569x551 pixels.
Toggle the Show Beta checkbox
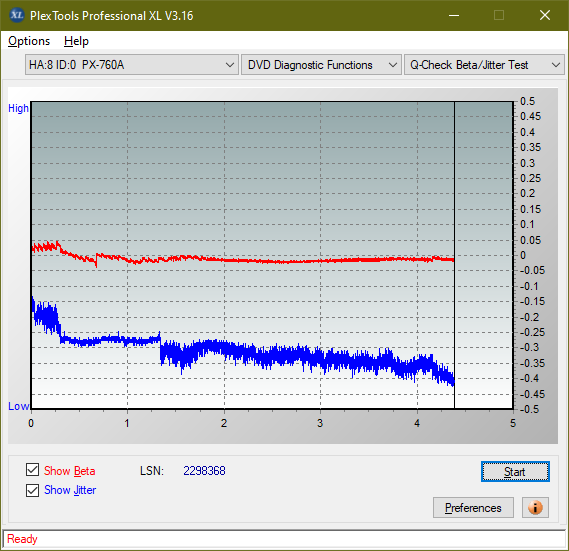(32, 470)
